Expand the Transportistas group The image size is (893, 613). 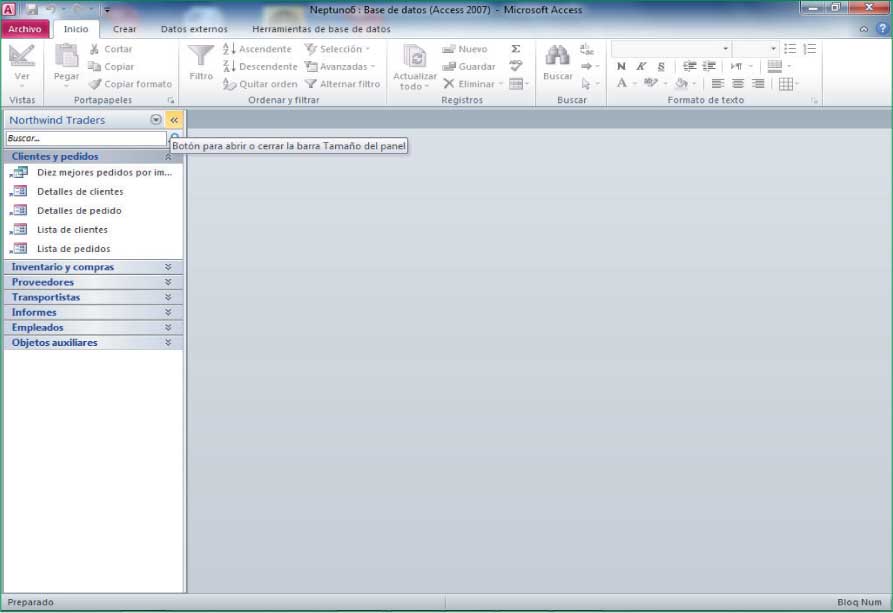93,297
